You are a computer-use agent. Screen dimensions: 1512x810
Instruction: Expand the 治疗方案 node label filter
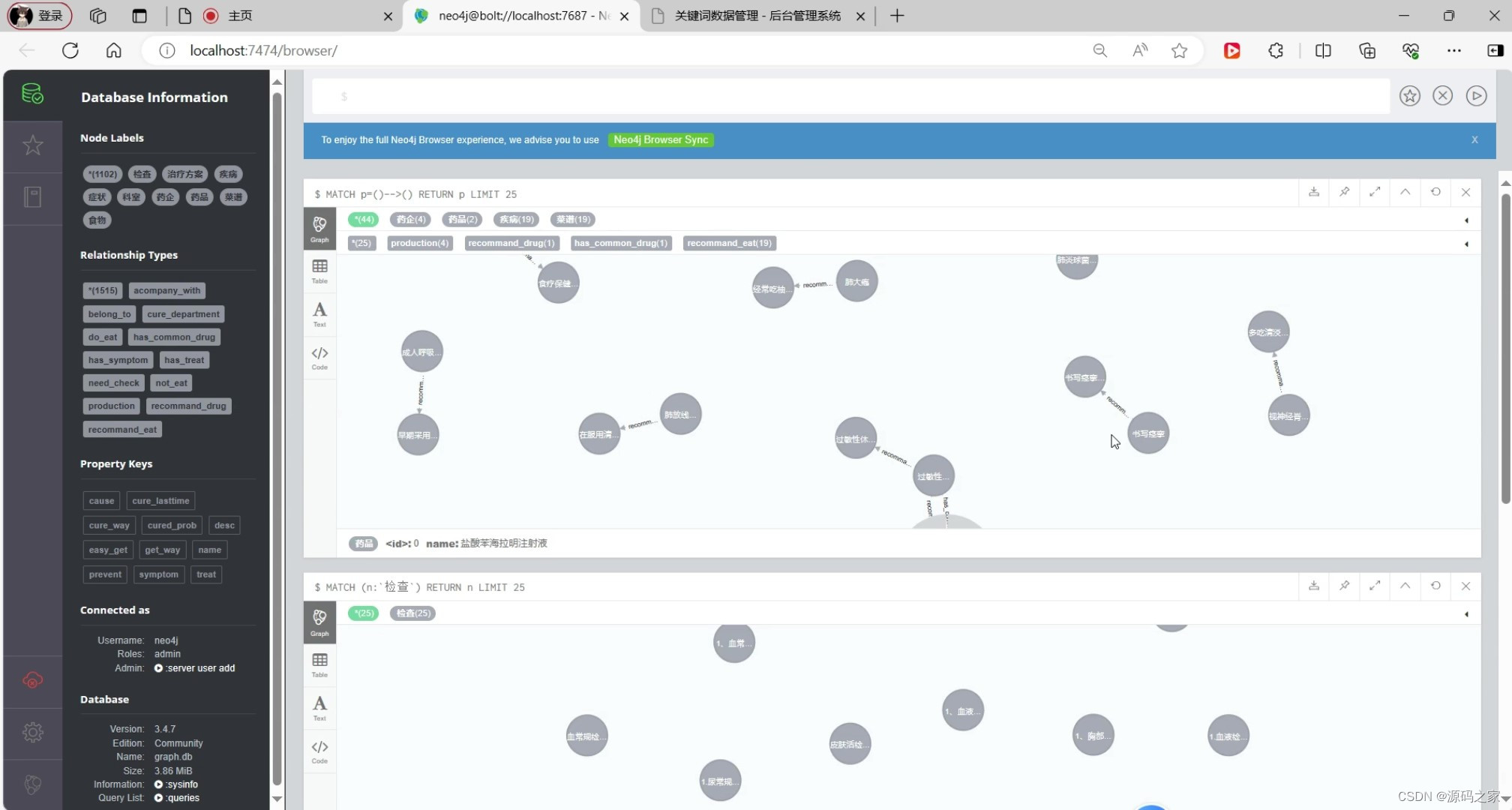click(x=185, y=174)
